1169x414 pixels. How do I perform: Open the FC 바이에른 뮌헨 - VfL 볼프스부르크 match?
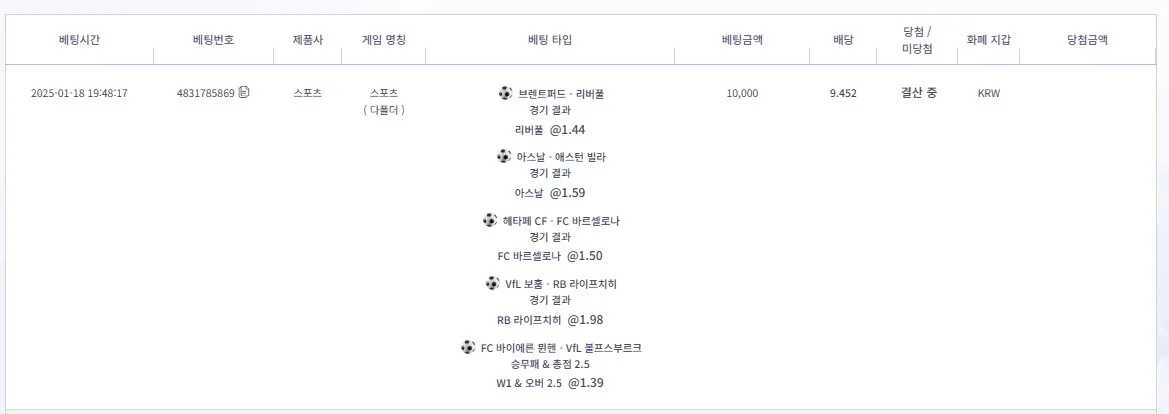click(x=561, y=347)
